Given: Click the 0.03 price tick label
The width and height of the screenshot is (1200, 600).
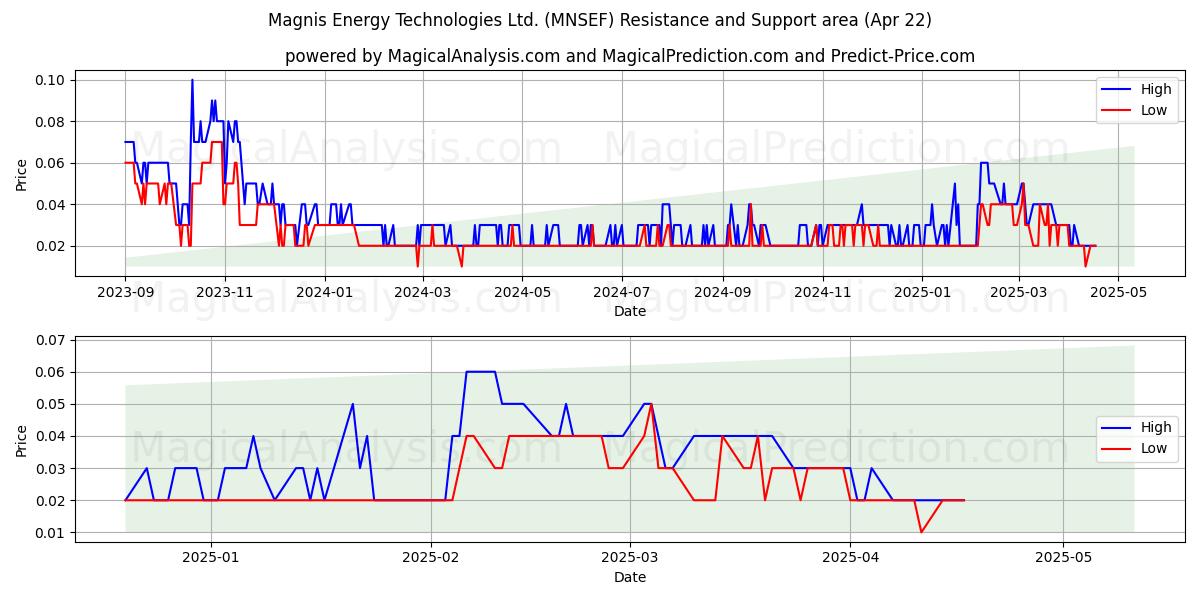Looking at the screenshot, I should click(50, 468).
